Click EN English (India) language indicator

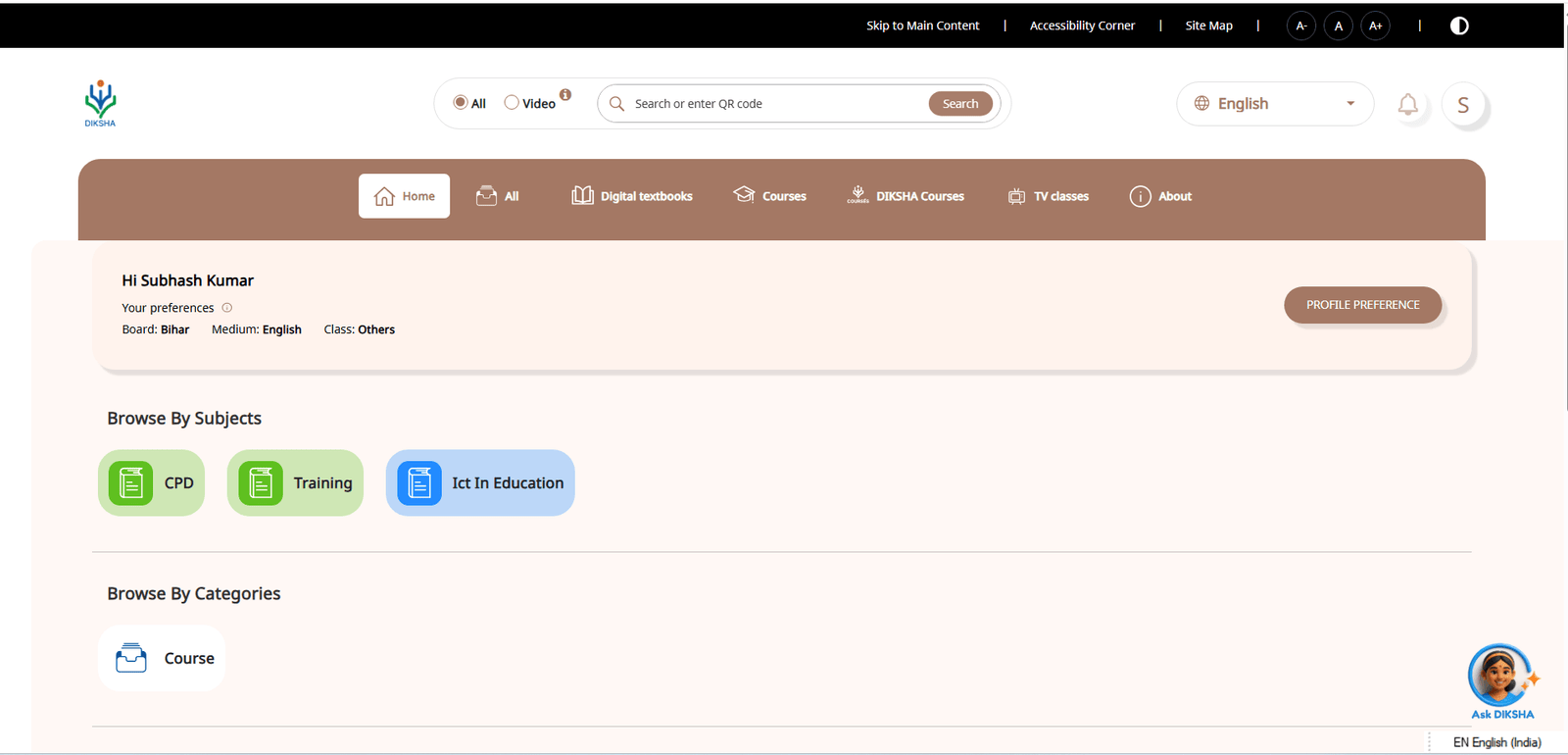1496,742
